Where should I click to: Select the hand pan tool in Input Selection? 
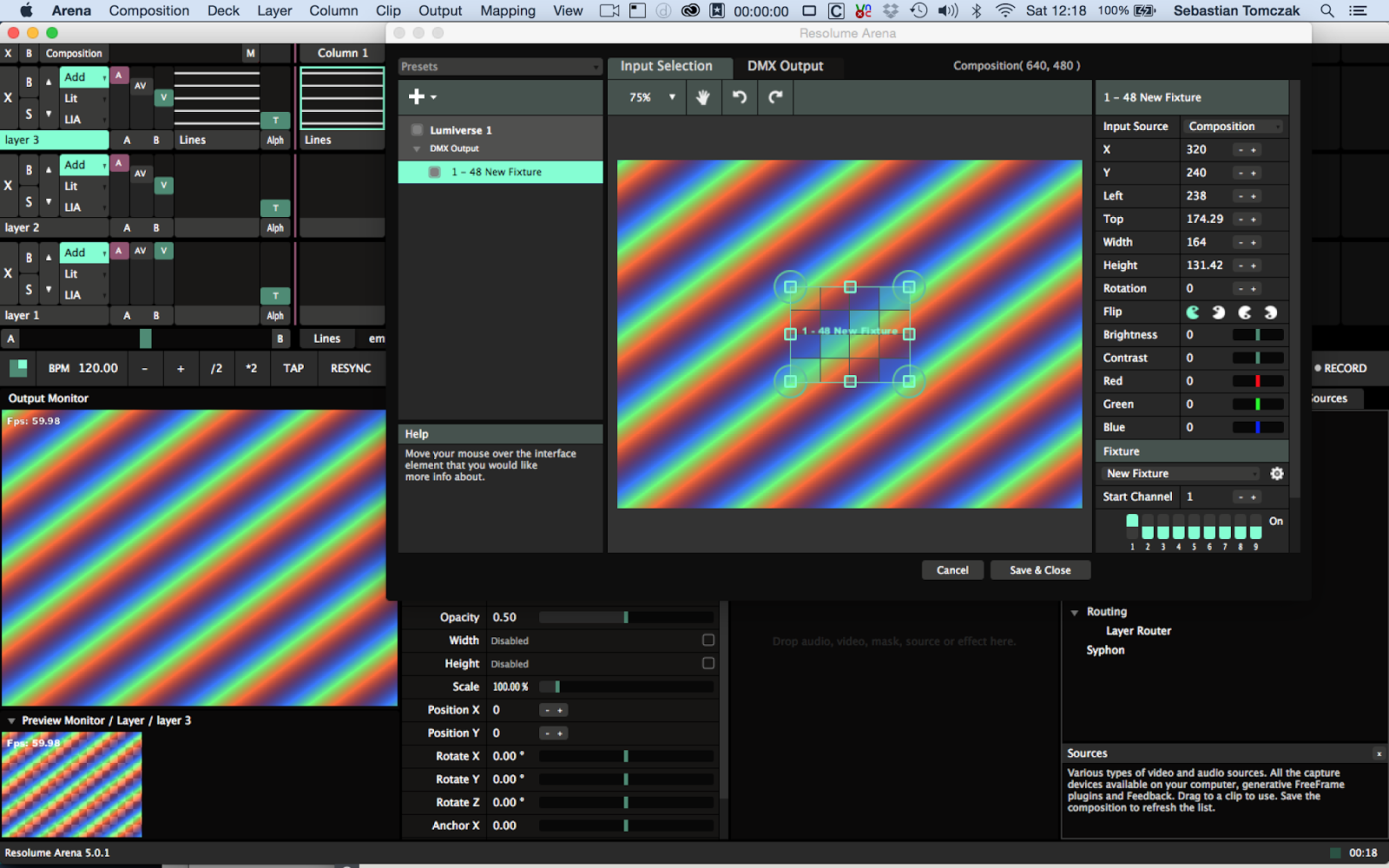[x=703, y=97]
